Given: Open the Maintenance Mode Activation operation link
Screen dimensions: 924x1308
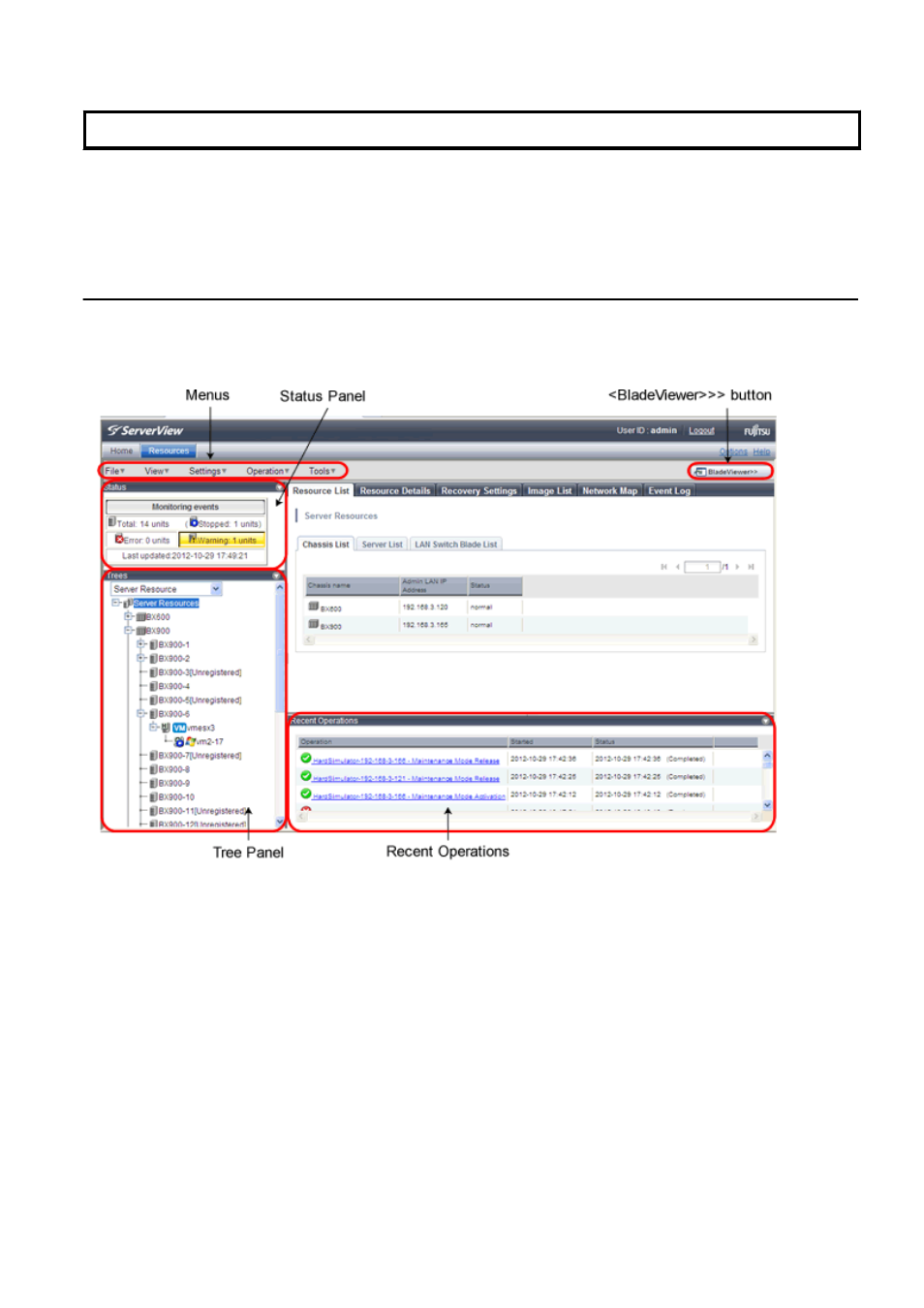Looking at the screenshot, I should click(x=409, y=796).
